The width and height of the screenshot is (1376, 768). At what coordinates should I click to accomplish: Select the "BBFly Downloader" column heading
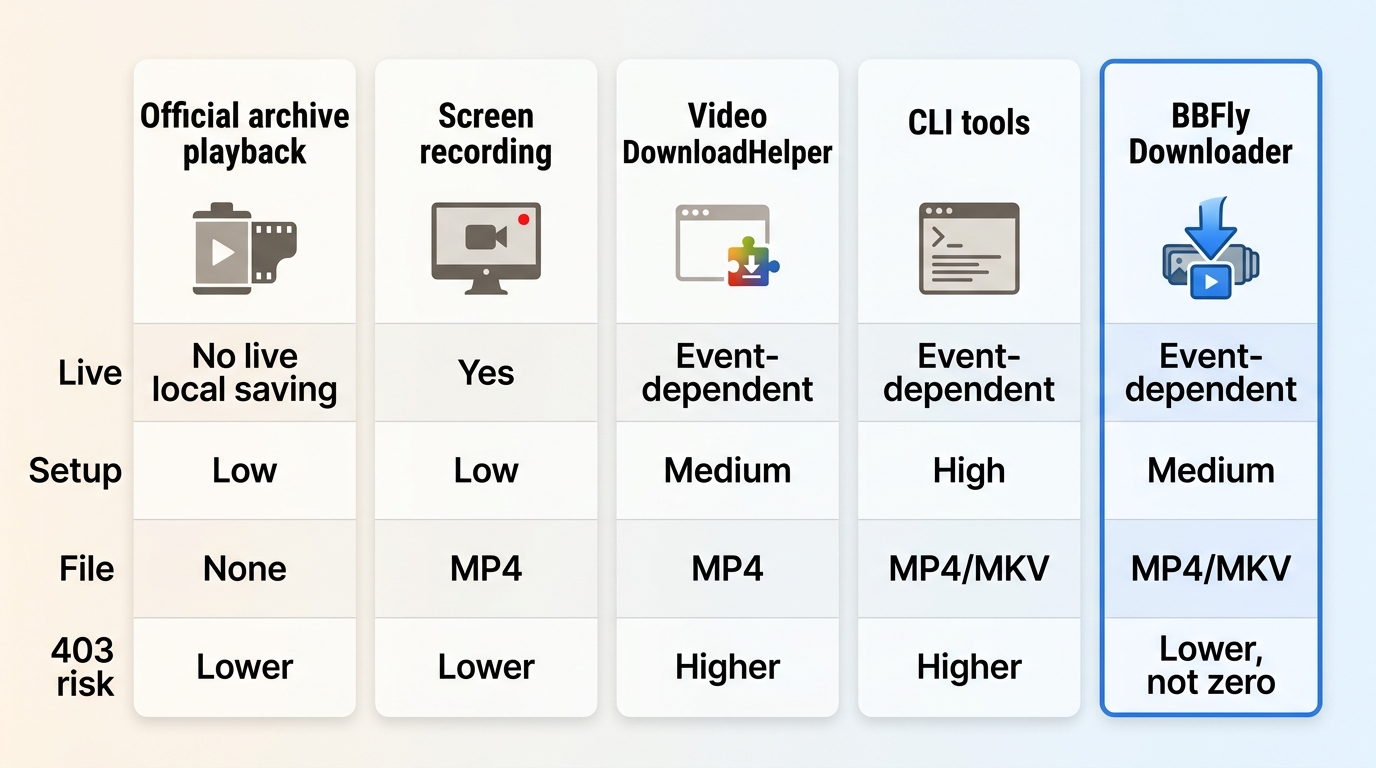point(1211,134)
